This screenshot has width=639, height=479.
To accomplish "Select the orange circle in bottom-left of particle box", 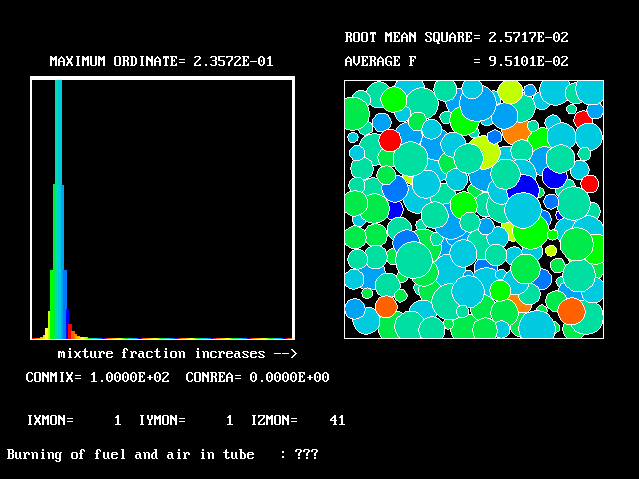I will point(386,306).
